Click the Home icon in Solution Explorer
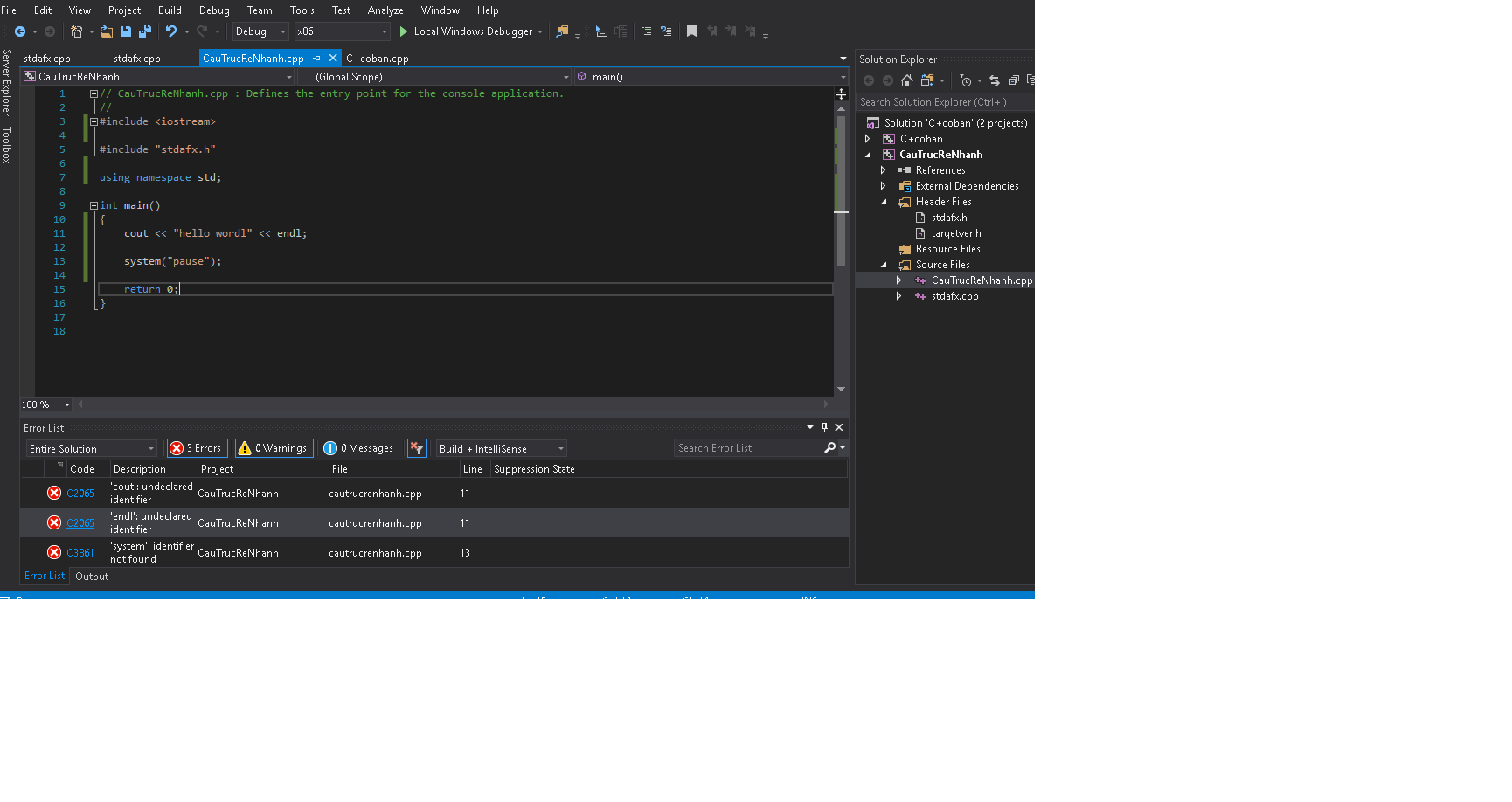Screen dimensions: 1512x802 coord(907,80)
